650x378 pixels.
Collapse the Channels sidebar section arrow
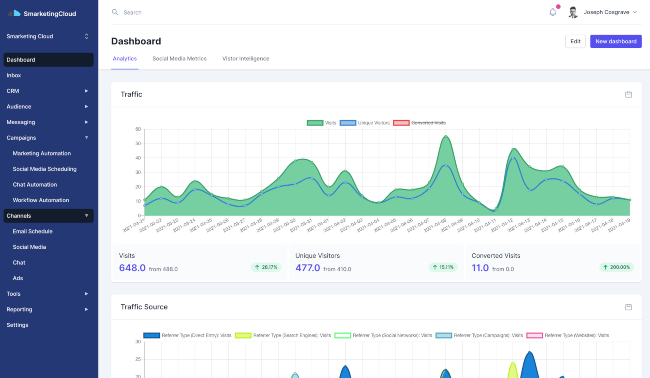pos(86,216)
